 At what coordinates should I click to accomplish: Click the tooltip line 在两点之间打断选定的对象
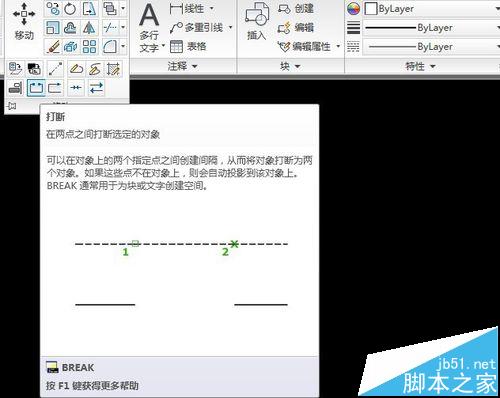tap(103, 135)
